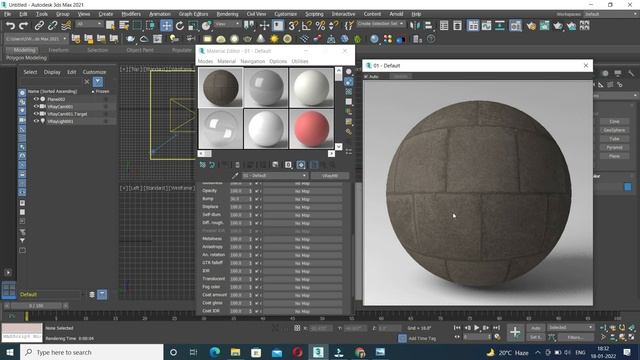The image size is (640, 360).
Task: Open Render Setup teapot icon
Action: 531,26
